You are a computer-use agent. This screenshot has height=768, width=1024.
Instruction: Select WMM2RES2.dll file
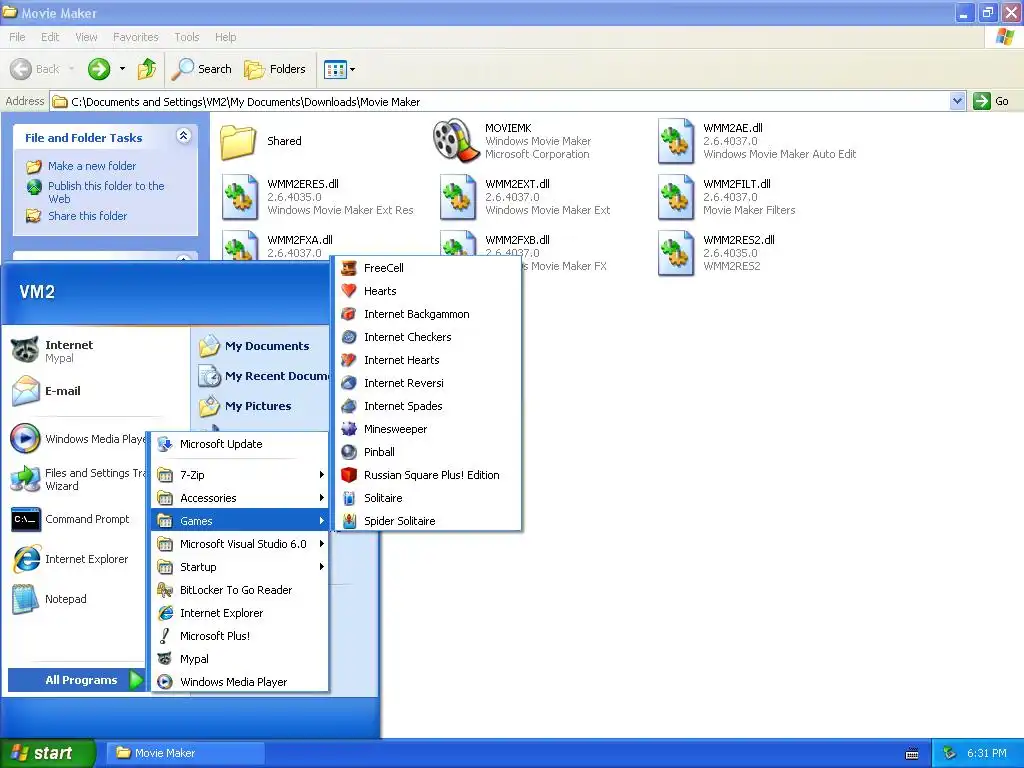point(716,253)
